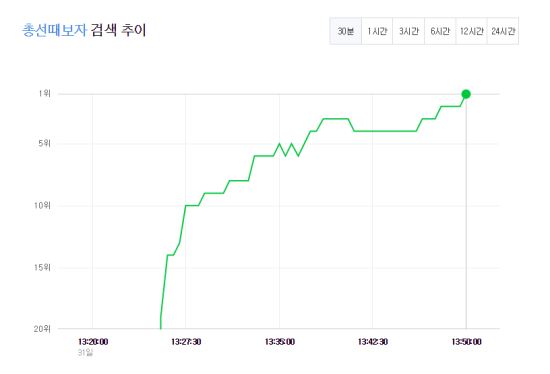Switch to the 3시간 range tab

pyautogui.click(x=409, y=31)
